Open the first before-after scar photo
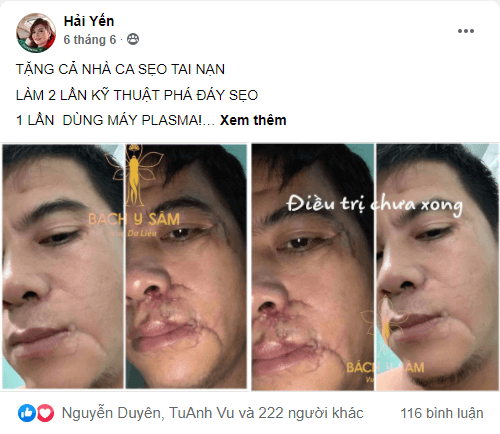The width and height of the screenshot is (500, 434). tap(125, 266)
